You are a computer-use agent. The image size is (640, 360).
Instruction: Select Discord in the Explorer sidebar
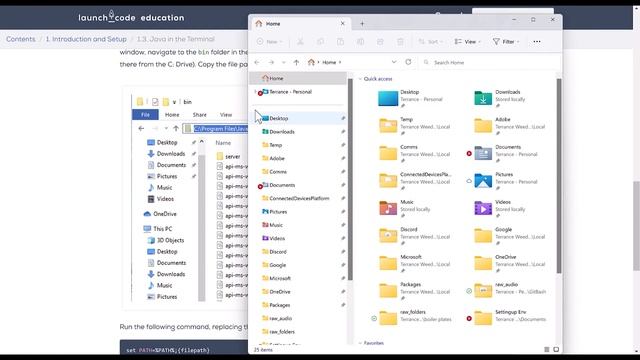pos(298,252)
